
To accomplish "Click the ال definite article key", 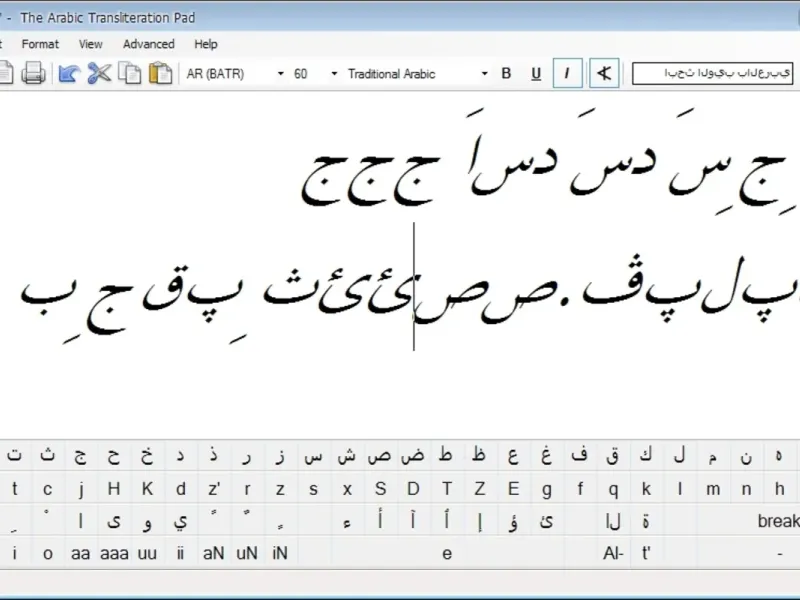I will coord(613,521).
